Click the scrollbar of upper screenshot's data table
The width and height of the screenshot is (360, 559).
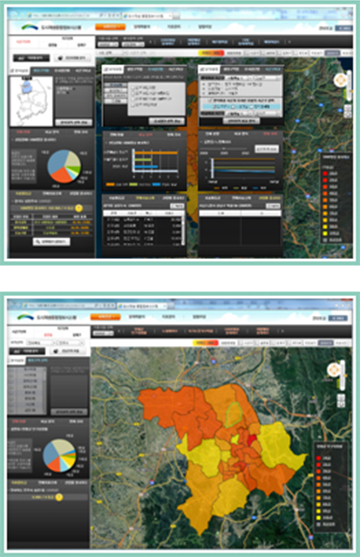coord(183,230)
